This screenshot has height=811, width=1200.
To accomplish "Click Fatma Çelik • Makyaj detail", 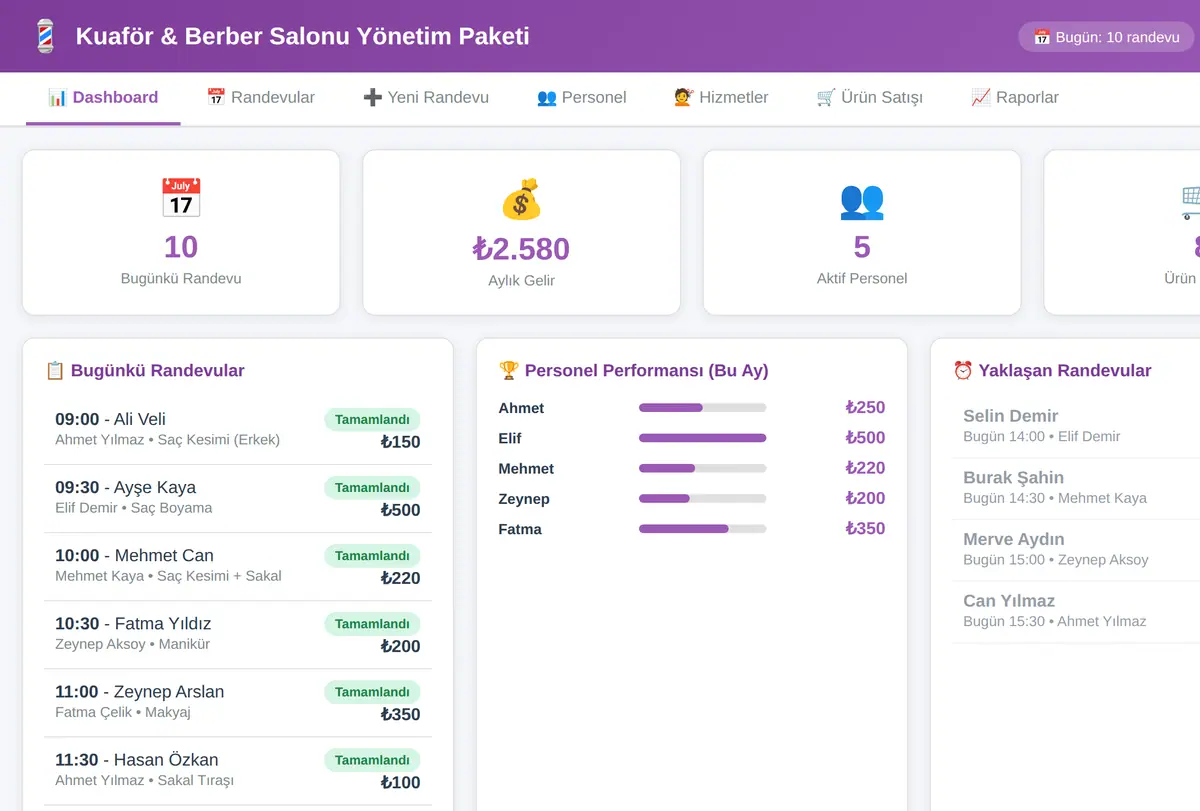I will (123, 712).
